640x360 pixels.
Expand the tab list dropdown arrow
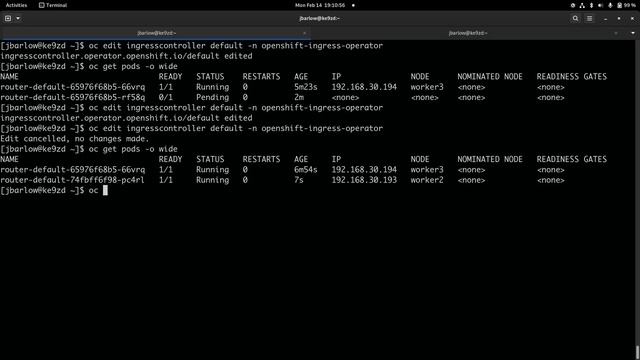pyautogui.click(x=633, y=33)
